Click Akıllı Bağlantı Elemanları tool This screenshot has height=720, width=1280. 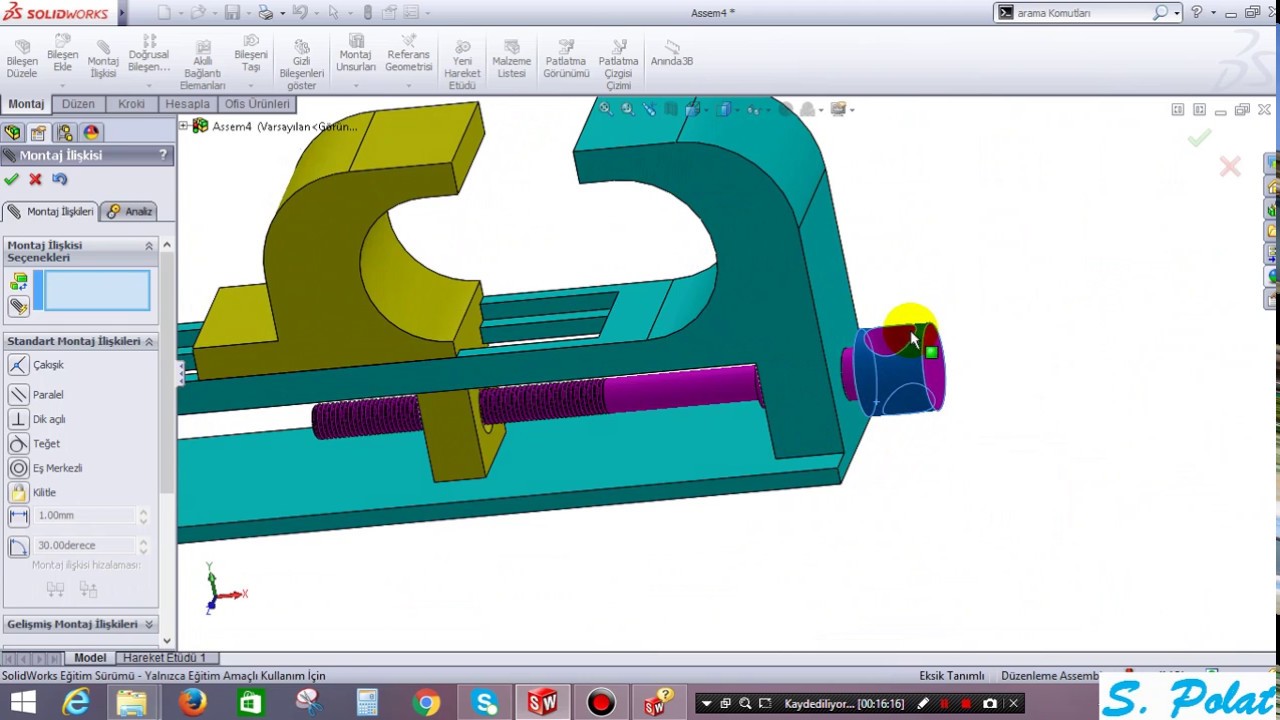point(202,66)
